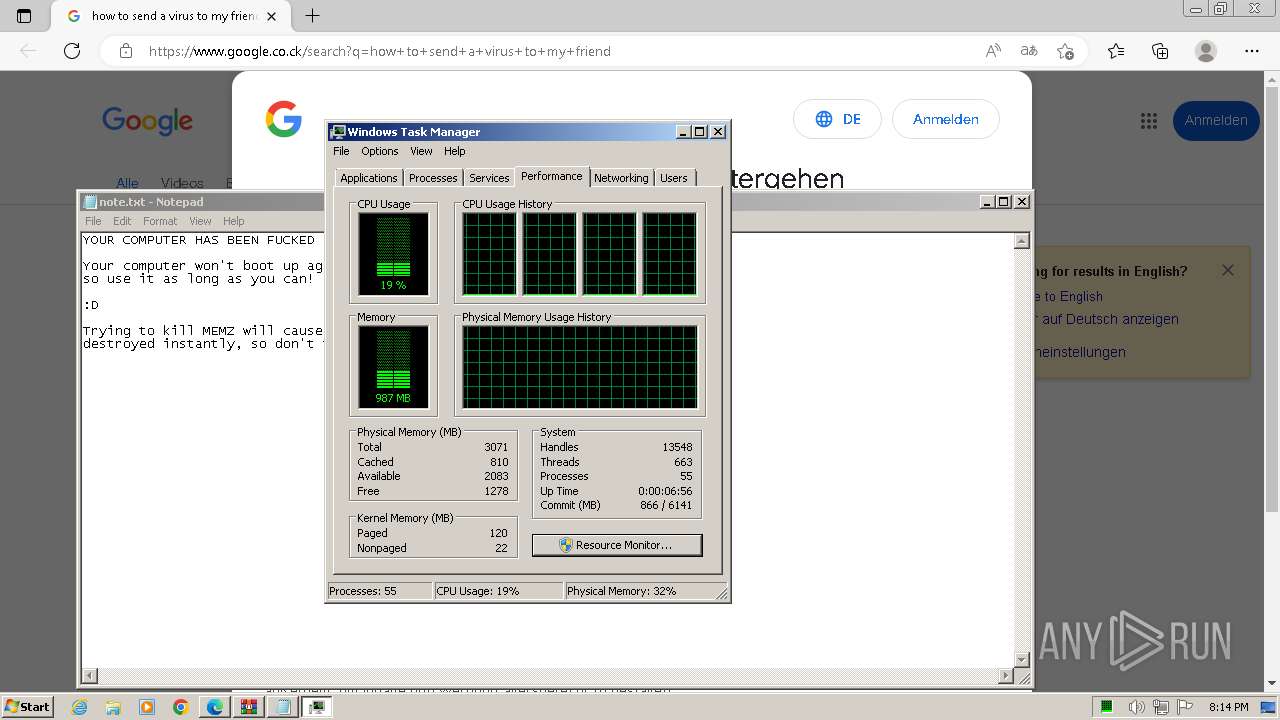Open Task Manager Options menu
The width and height of the screenshot is (1280, 720).
380,151
